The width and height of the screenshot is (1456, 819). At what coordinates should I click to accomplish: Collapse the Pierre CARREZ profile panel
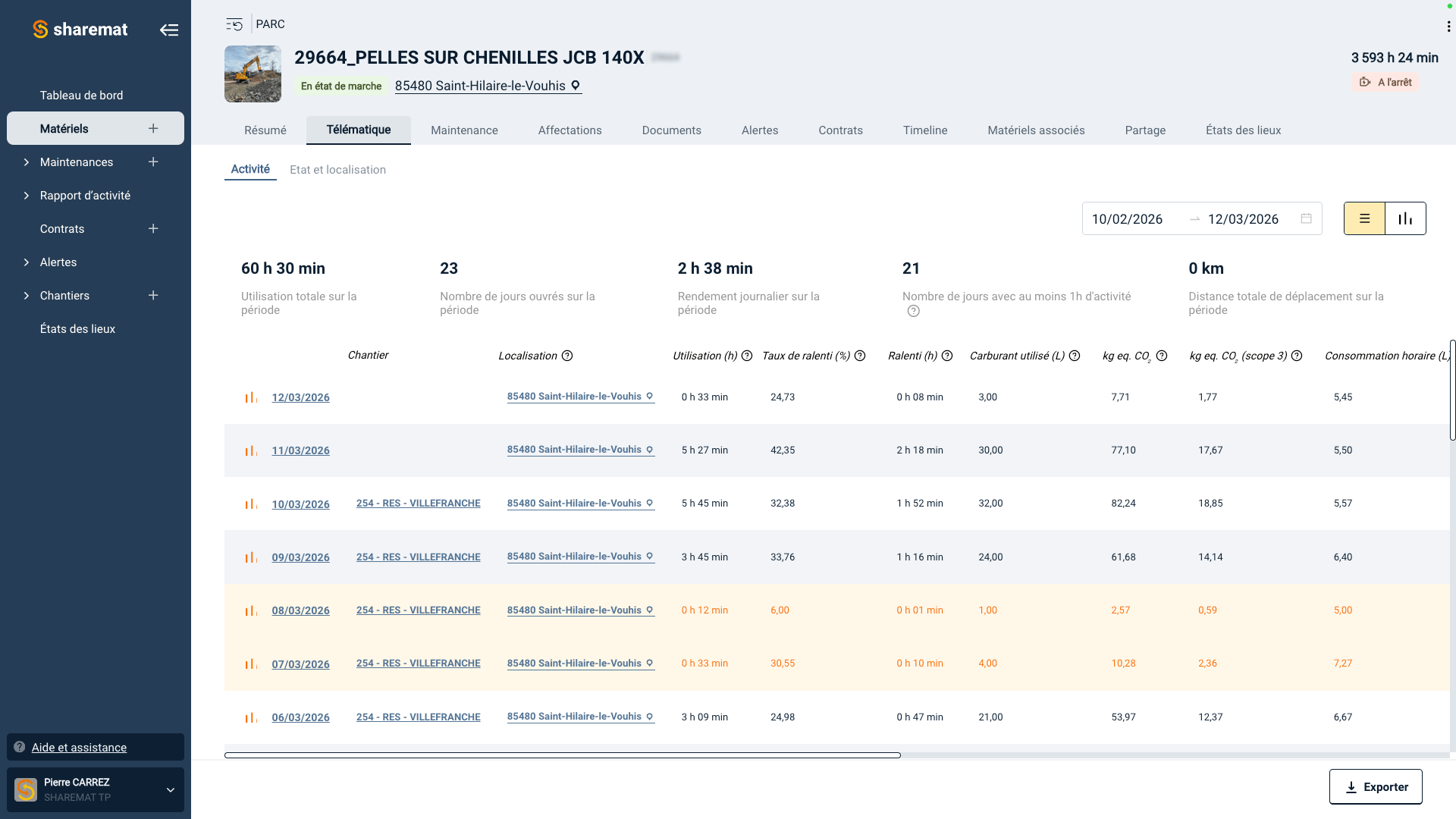click(x=170, y=789)
